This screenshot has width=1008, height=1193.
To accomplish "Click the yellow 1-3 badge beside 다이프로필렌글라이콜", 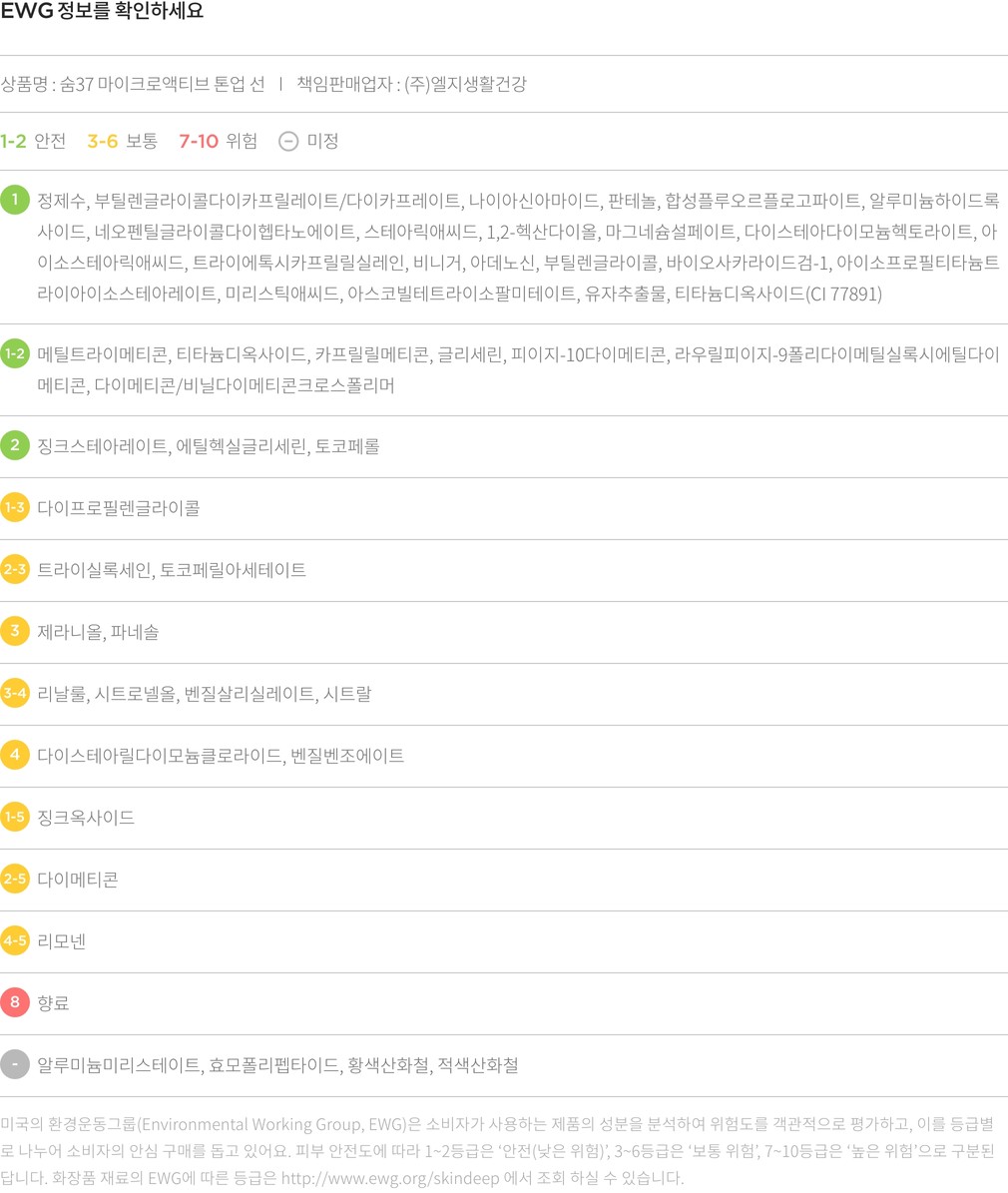I will [x=15, y=507].
